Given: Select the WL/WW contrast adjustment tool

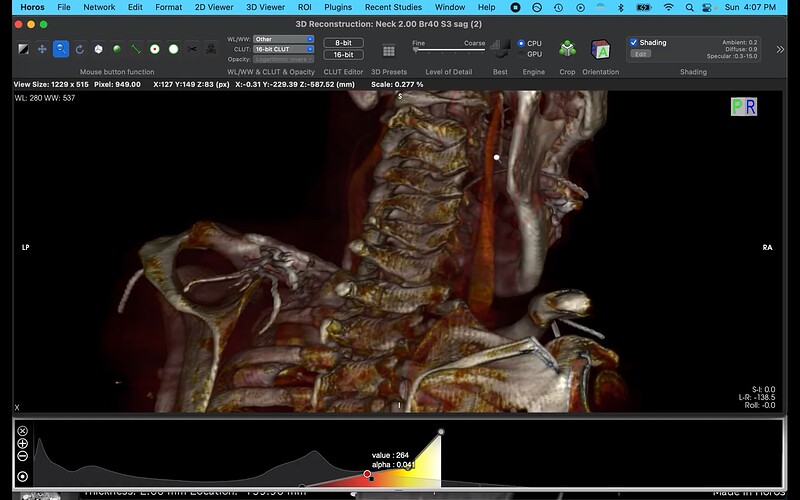Looking at the screenshot, I should coord(24,48).
